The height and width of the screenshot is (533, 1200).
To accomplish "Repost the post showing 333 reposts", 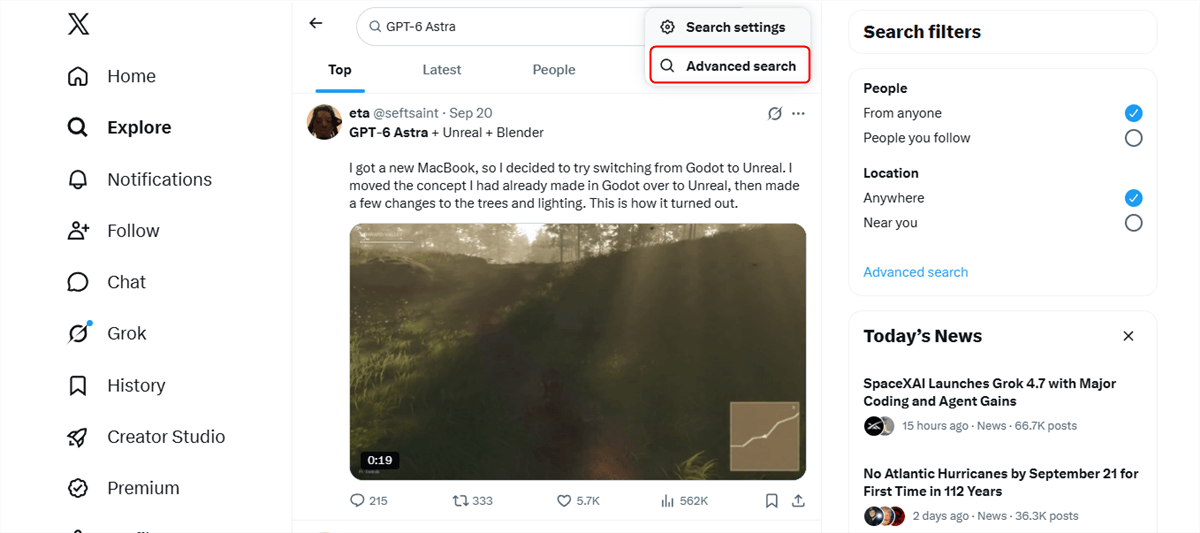I will point(473,500).
